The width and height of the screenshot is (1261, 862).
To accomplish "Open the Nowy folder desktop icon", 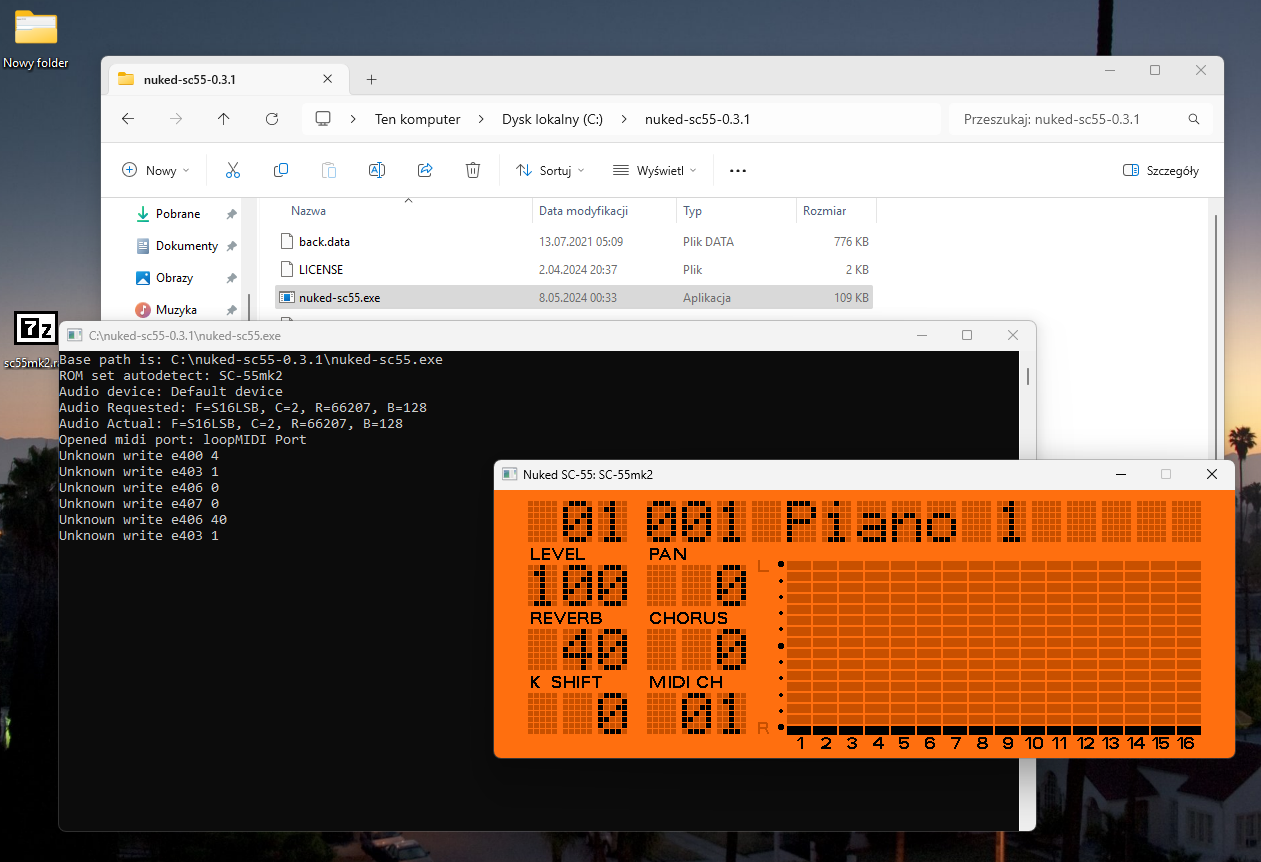I will point(36,39).
